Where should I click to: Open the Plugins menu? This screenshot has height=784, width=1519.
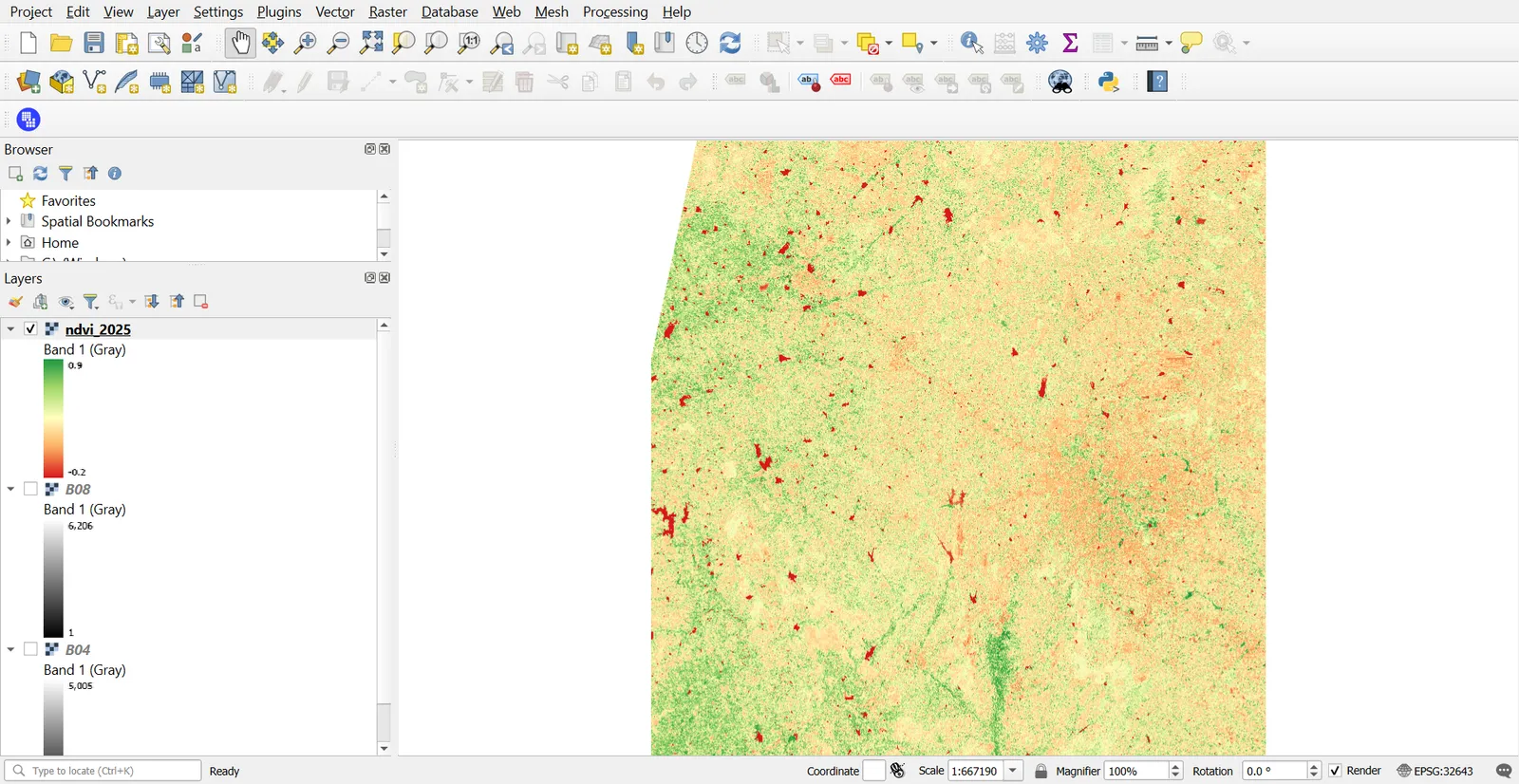[x=279, y=11]
